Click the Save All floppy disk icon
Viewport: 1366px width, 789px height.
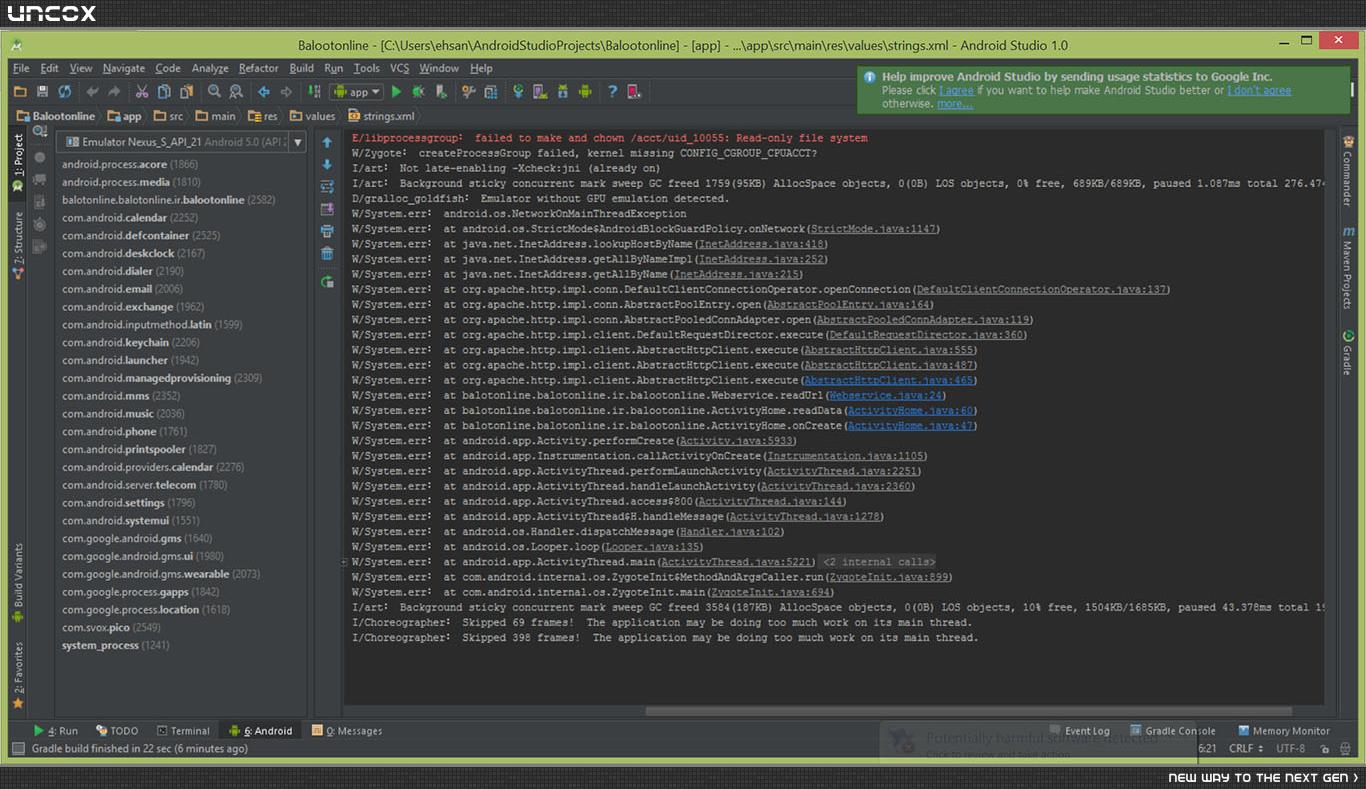click(x=42, y=92)
